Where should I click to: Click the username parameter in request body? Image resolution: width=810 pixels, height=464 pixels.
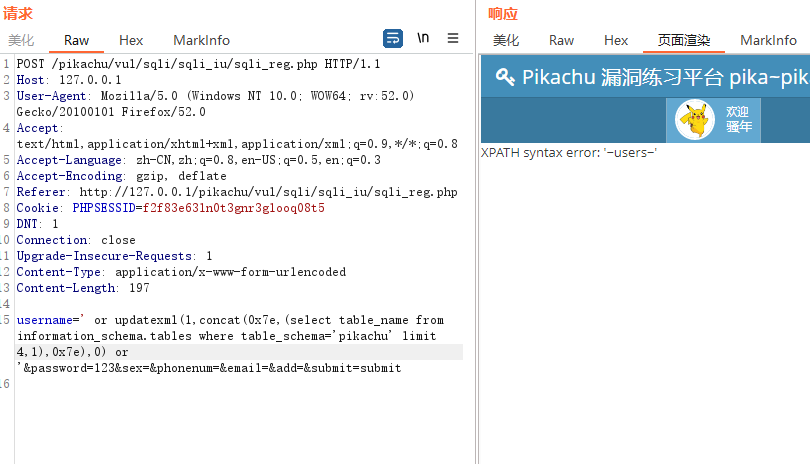tap(44, 320)
